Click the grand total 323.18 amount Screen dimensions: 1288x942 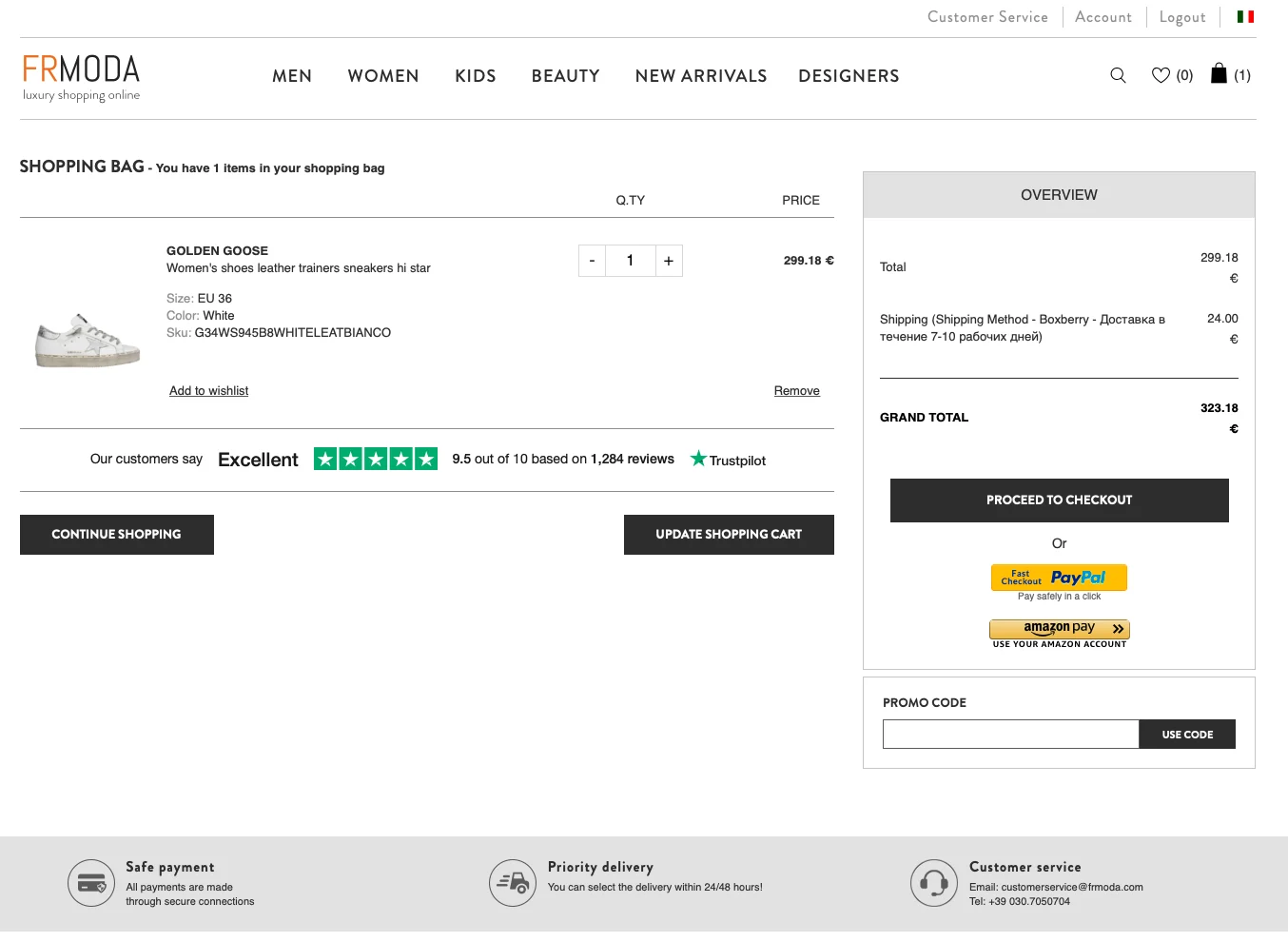pos(1220,418)
